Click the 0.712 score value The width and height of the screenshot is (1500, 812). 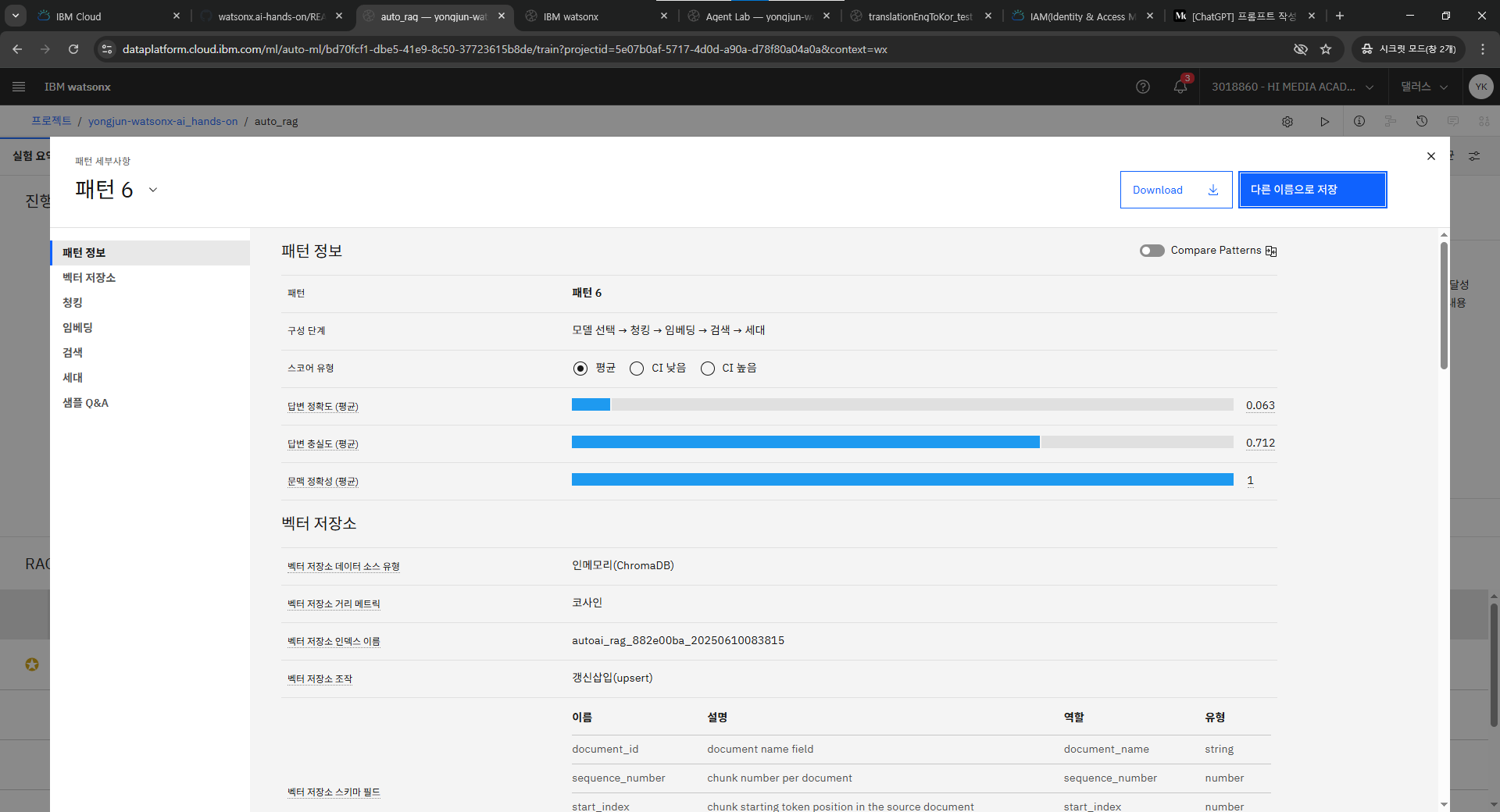(1260, 443)
